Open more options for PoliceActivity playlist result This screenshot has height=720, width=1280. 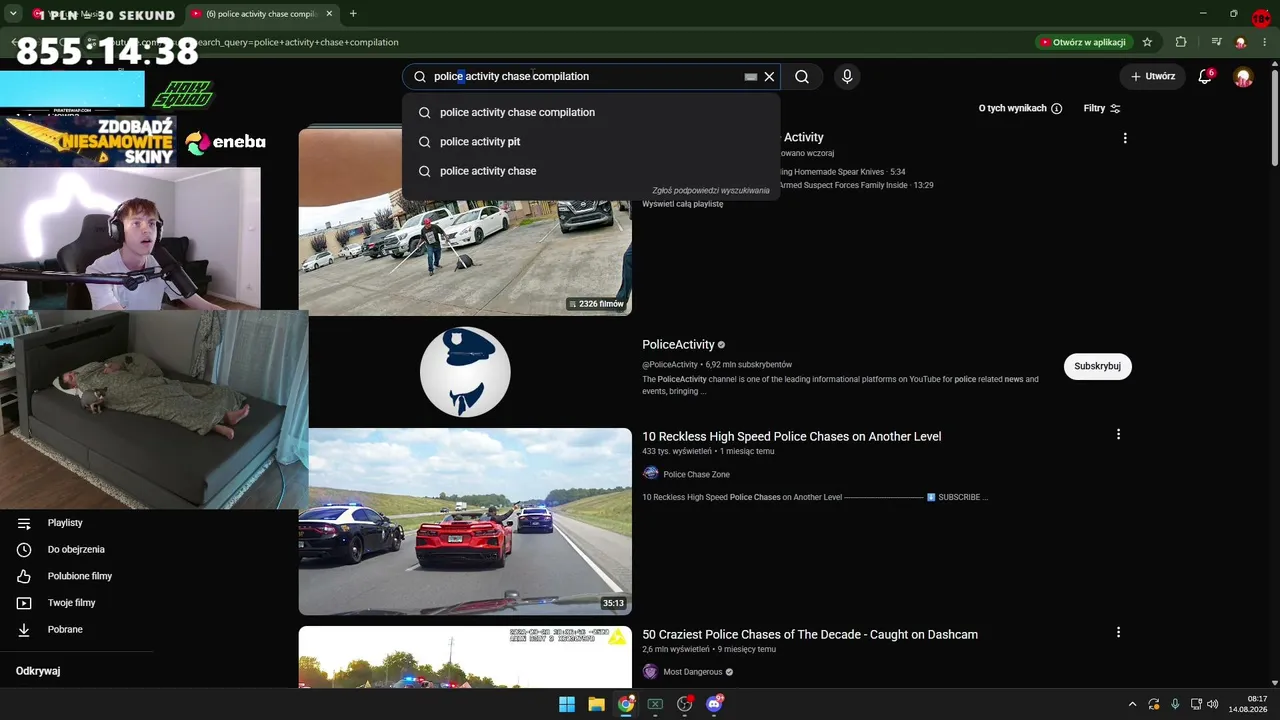1125,138
